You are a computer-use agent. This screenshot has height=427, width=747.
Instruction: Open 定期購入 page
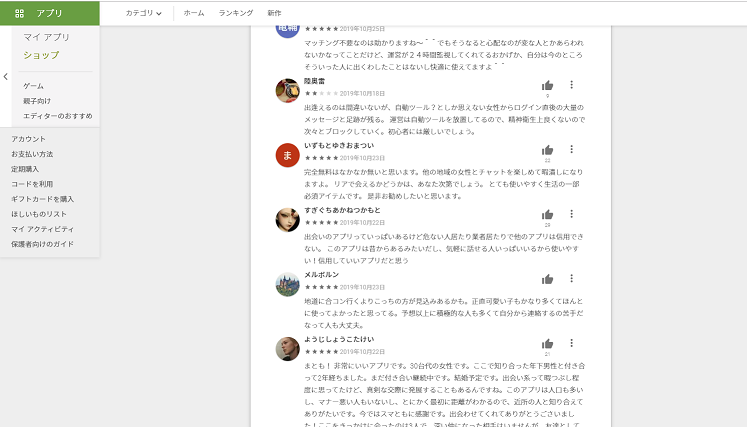pos(25,169)
